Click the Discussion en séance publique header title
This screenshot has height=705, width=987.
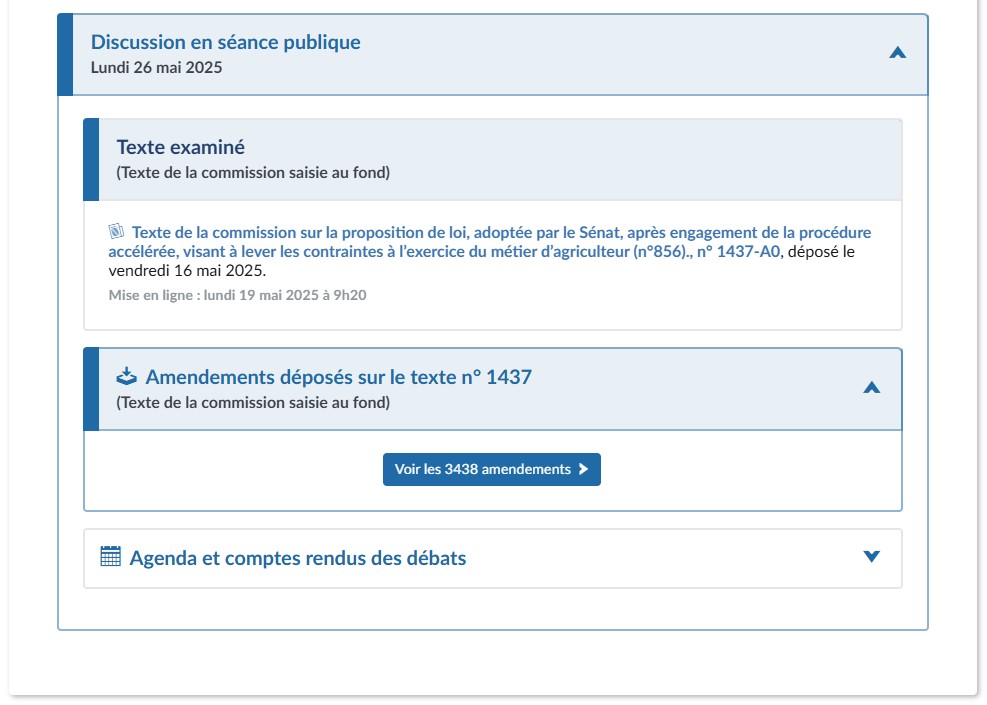pos(224,42)
